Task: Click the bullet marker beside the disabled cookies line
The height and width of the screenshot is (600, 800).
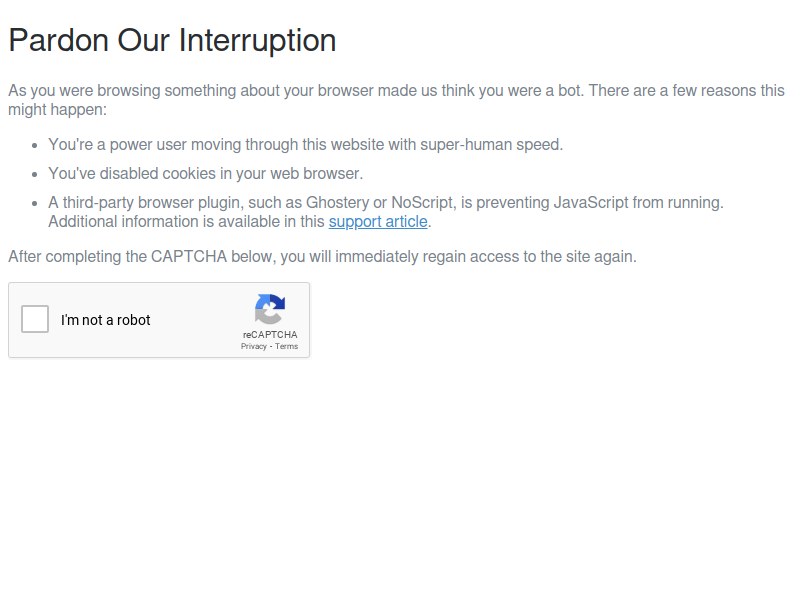Action: click(35, 175)
